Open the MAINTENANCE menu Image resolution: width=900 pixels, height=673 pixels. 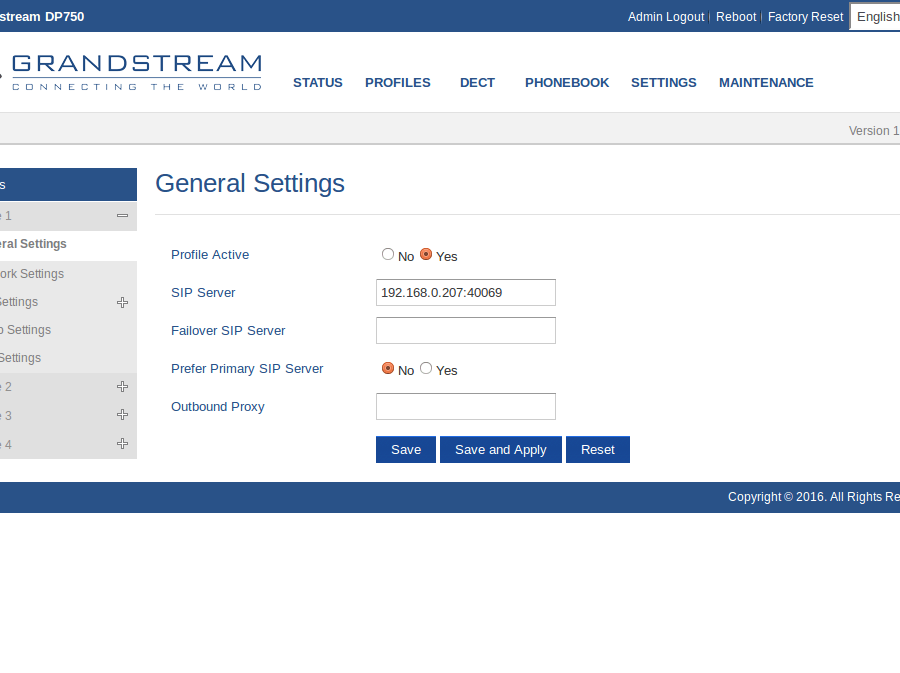765,83
